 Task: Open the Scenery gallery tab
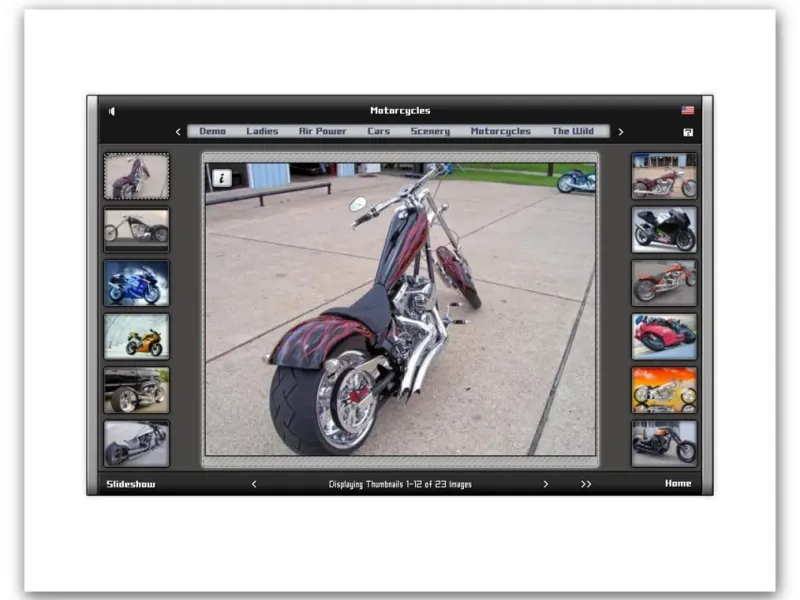[x=430, y=131]
